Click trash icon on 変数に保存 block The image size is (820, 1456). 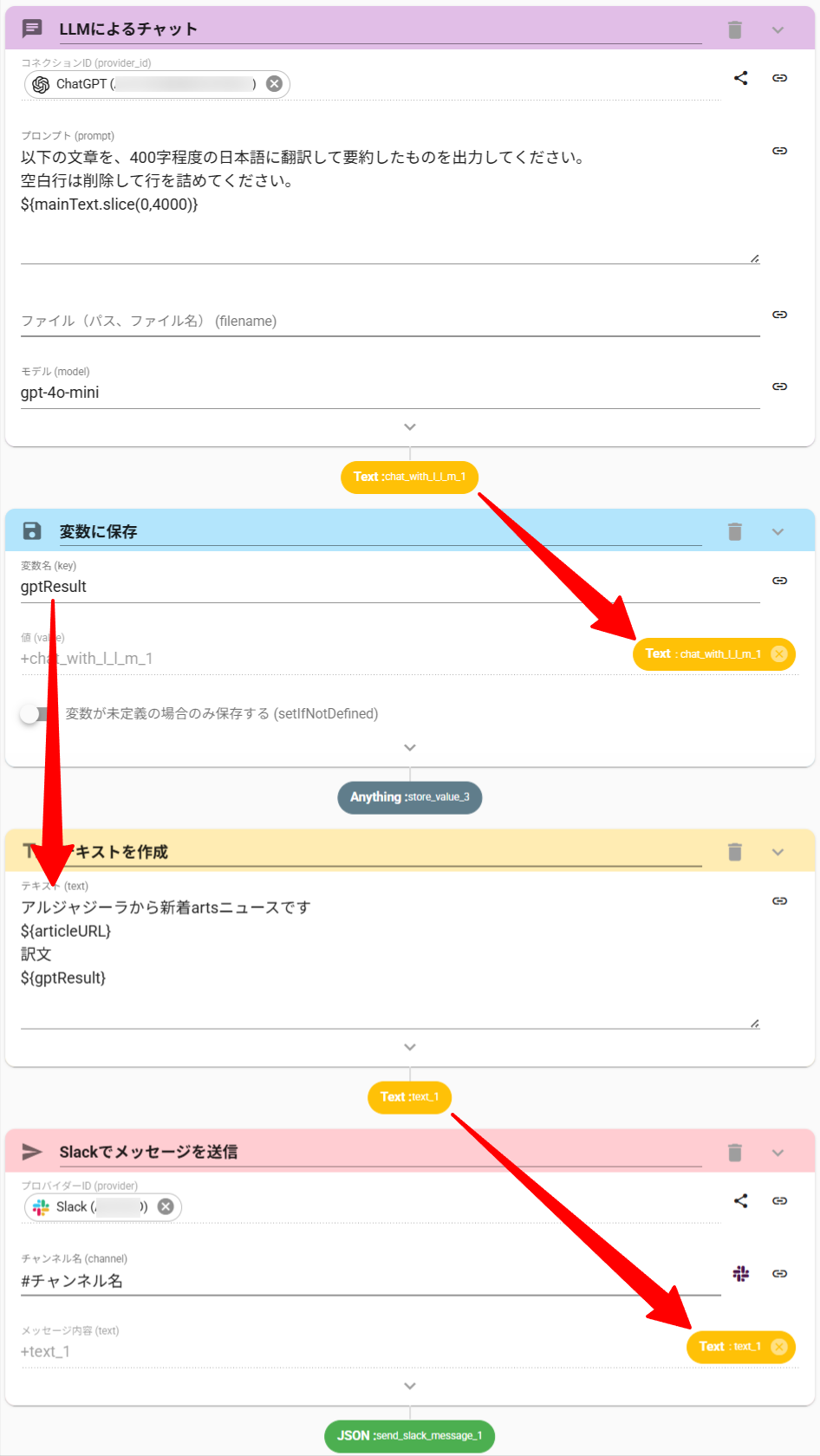coord(735,531)
